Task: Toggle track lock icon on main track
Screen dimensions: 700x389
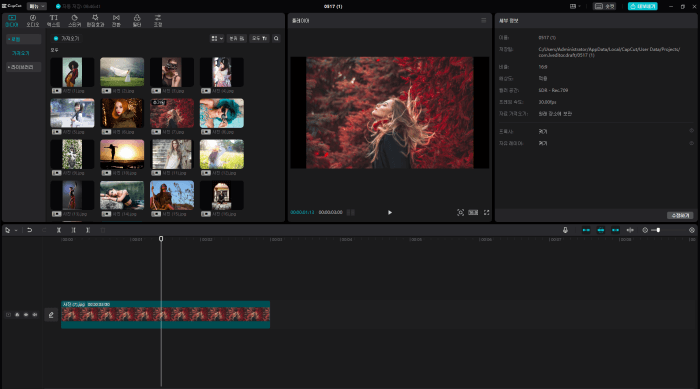Action: click(x=17, y=315)
